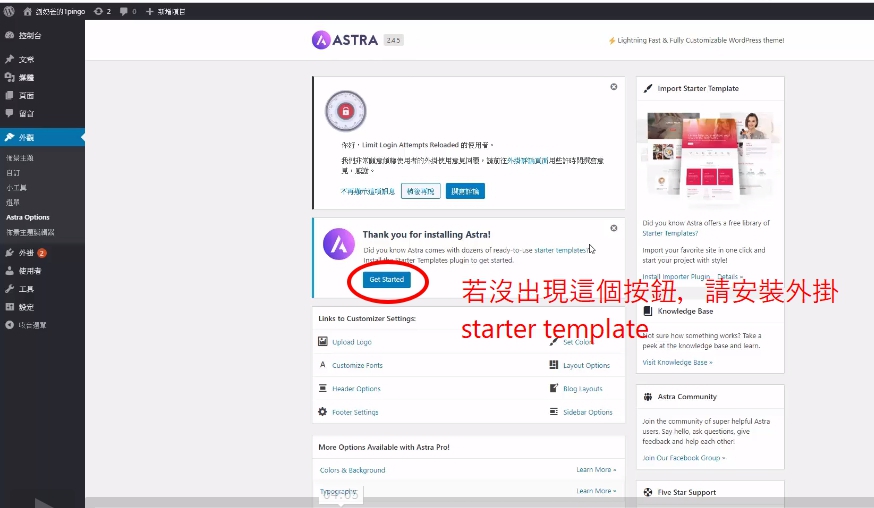Click the Layout Options grid icon
Image resolution: width=874 pixels, height=508 pixels.
pos(553,365)
